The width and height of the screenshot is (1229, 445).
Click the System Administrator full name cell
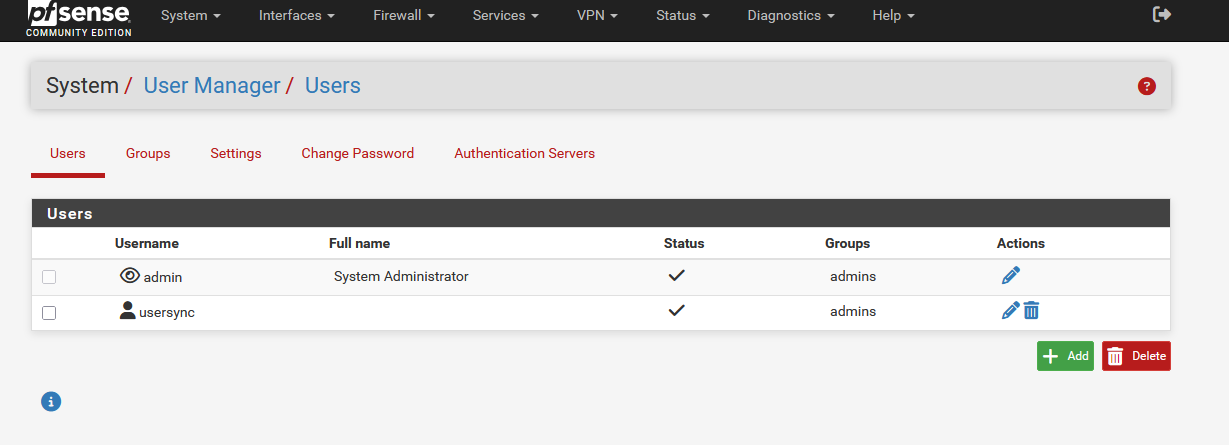click(x=401, y=276)
